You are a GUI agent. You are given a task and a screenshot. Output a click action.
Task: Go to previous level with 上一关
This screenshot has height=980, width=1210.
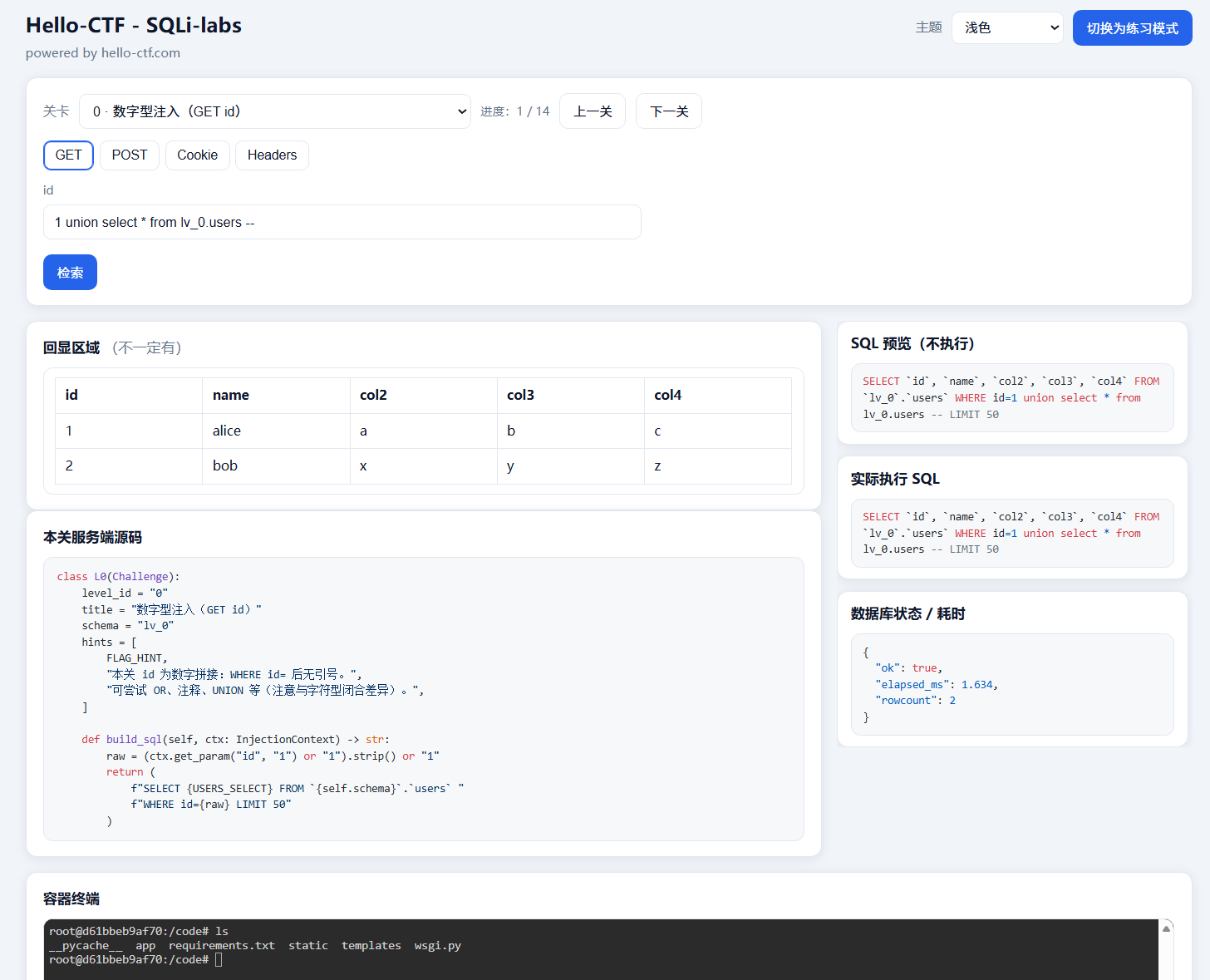point(593,111)
